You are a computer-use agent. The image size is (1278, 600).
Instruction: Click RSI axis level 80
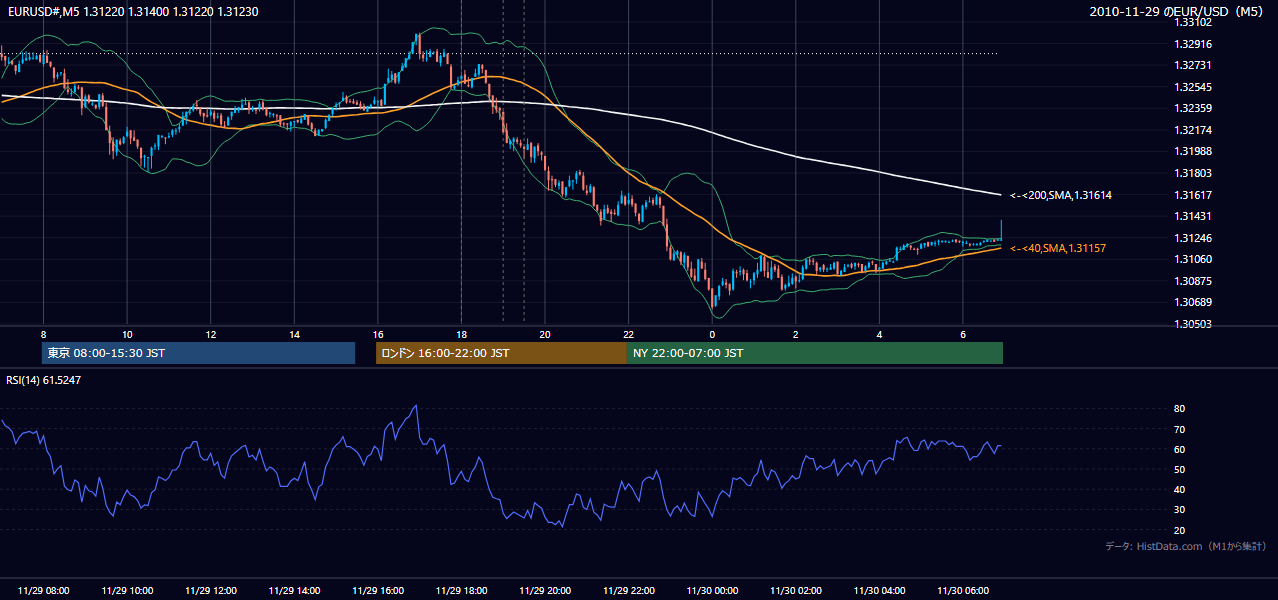1179,409
